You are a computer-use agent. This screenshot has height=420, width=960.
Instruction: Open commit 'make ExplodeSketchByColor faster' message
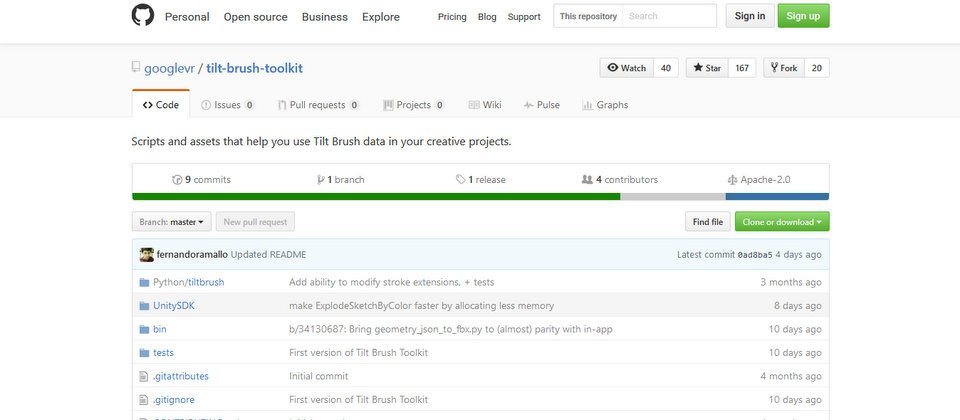click(x=421, y=306)
